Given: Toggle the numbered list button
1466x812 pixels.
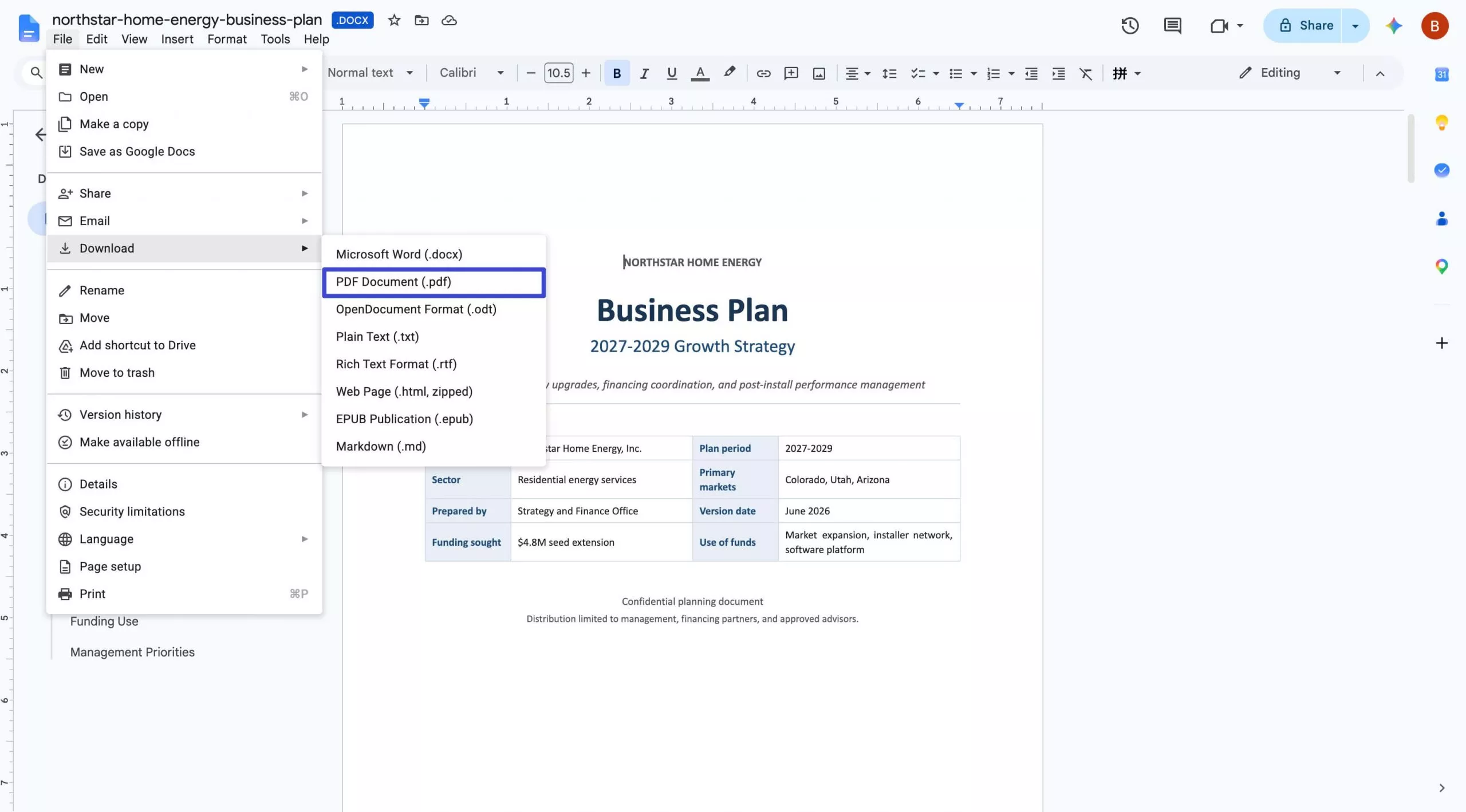Looking at the screenshot, I should pyautogui.click(x=994, y=73).
